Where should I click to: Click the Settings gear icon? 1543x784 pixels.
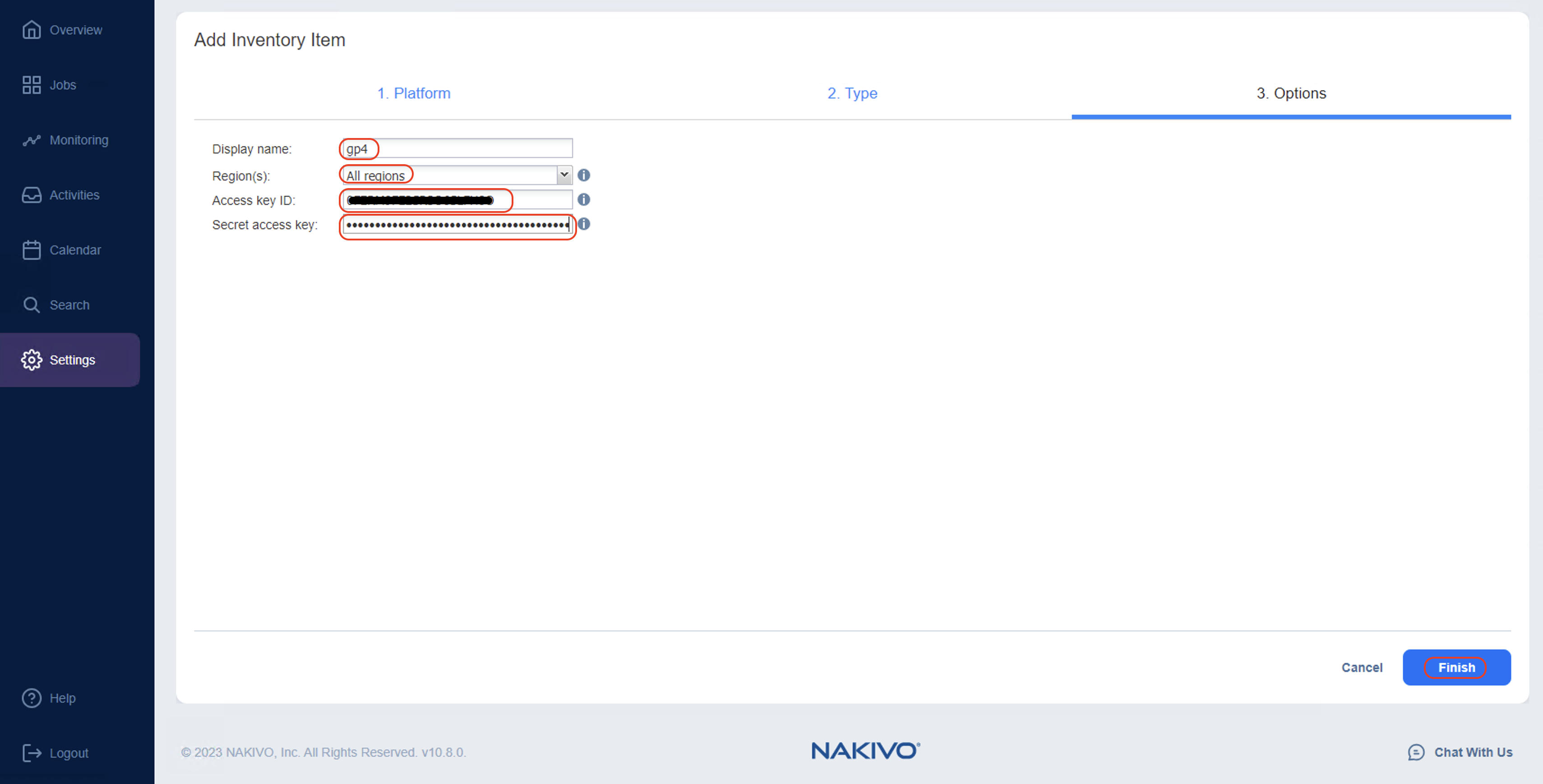(x=31, y=360)
